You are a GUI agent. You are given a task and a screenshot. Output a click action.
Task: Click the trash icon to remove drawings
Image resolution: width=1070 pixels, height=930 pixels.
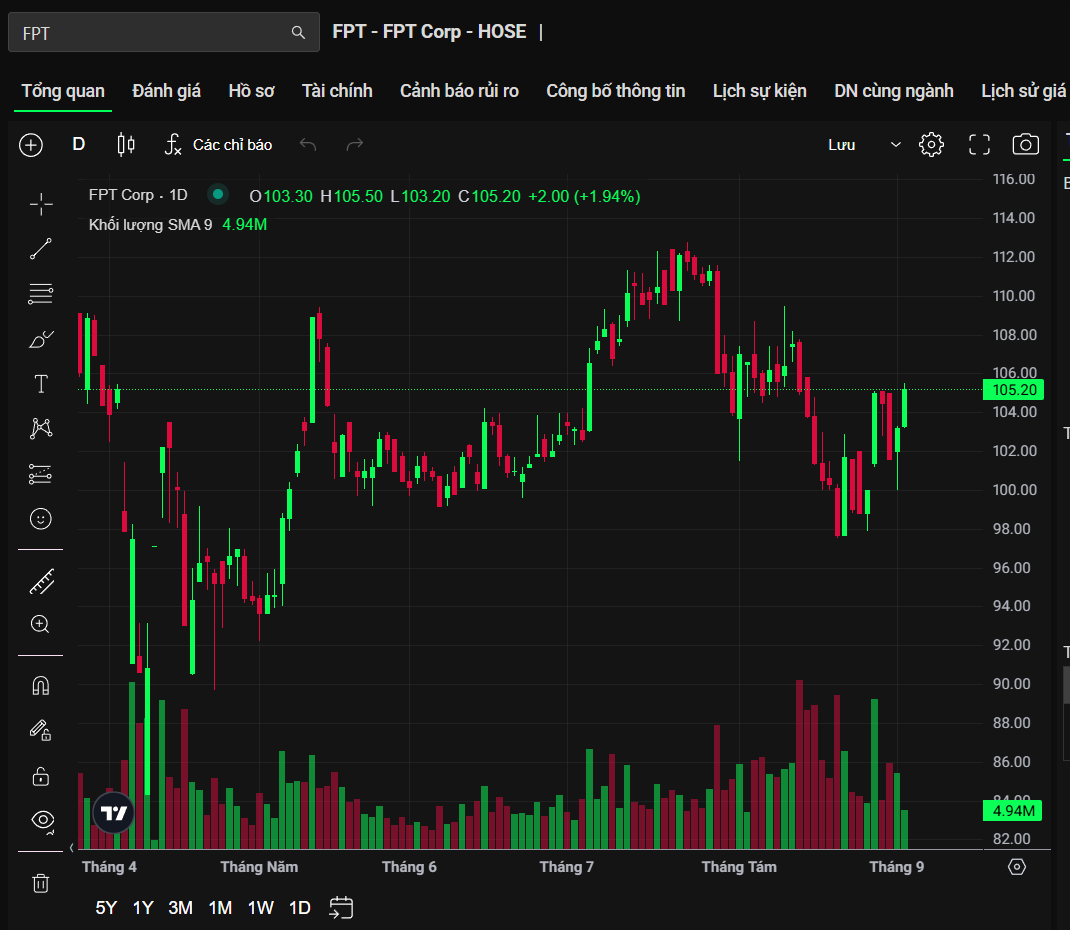[x=41, y=883]
